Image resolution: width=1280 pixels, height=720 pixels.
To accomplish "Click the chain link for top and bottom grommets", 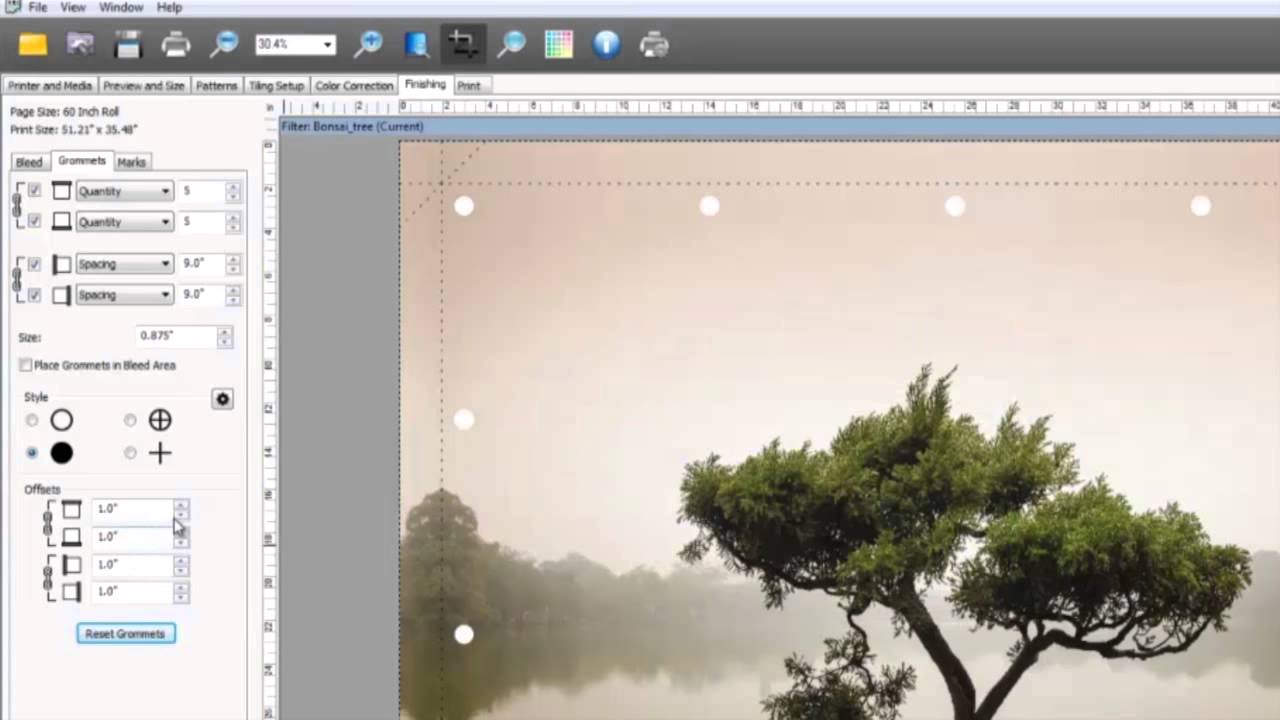I will pyautogui.click(x=16, y=206).
